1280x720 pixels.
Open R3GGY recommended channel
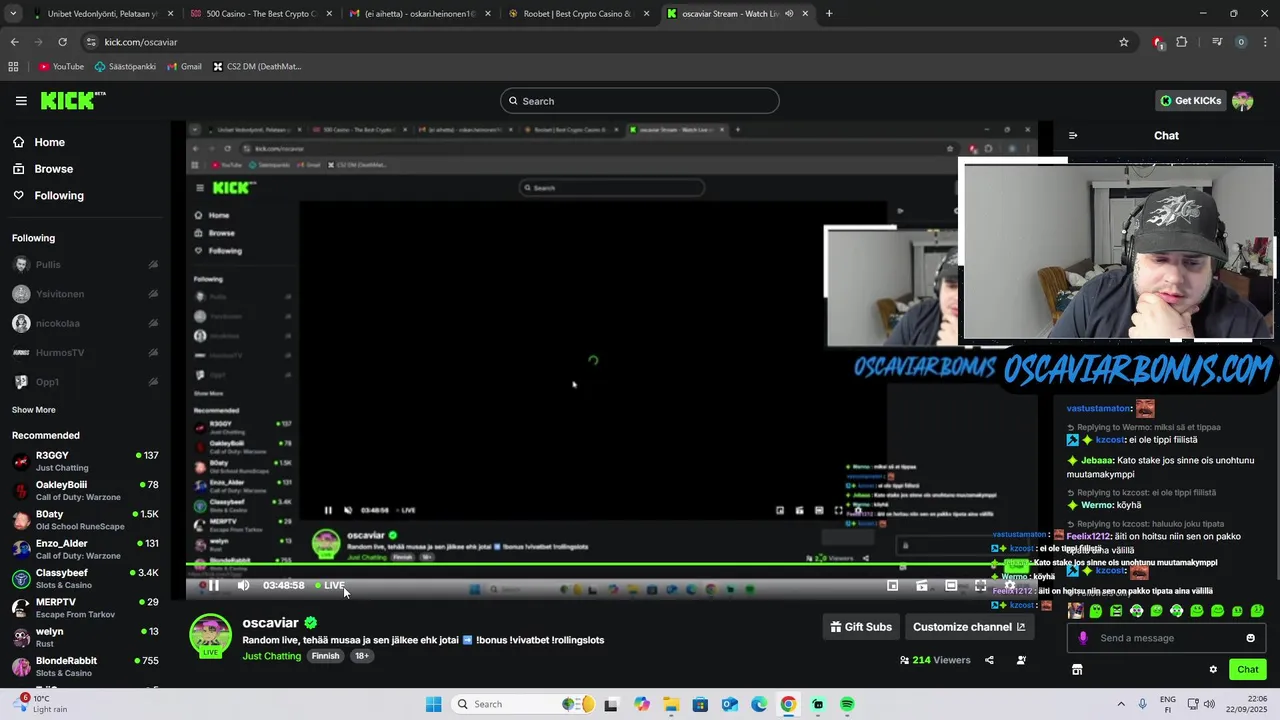pos(85,461)
